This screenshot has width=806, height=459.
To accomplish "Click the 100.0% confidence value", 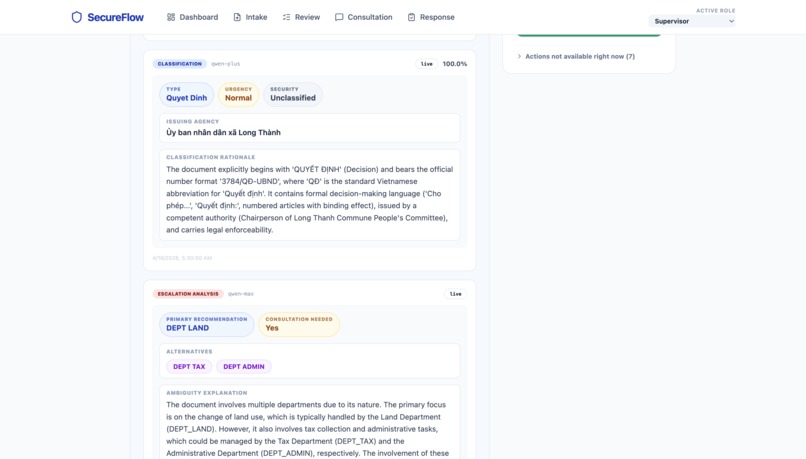I will [x=455, y=64].
